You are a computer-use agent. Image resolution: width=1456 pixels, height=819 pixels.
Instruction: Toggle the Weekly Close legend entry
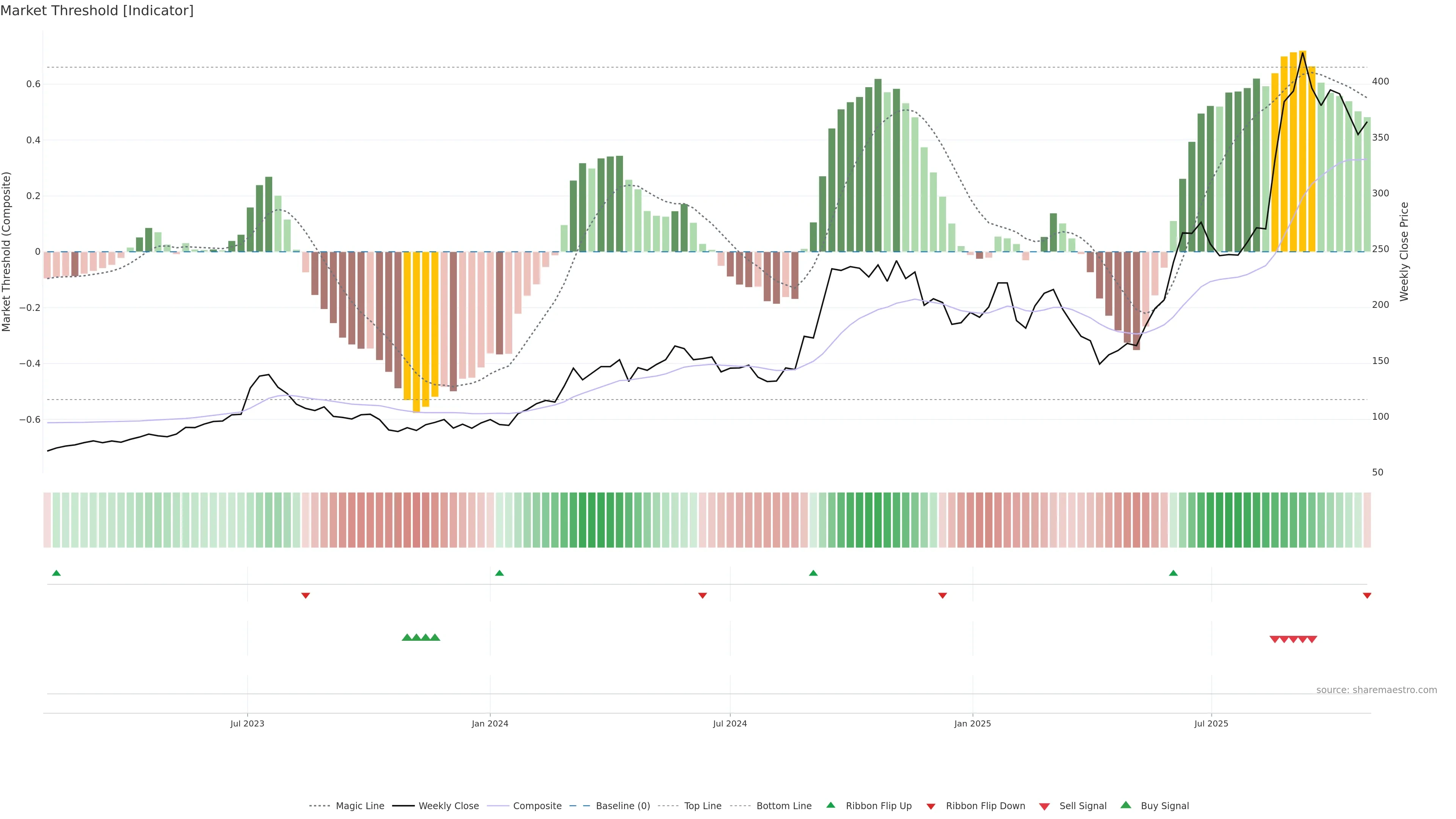448,806
